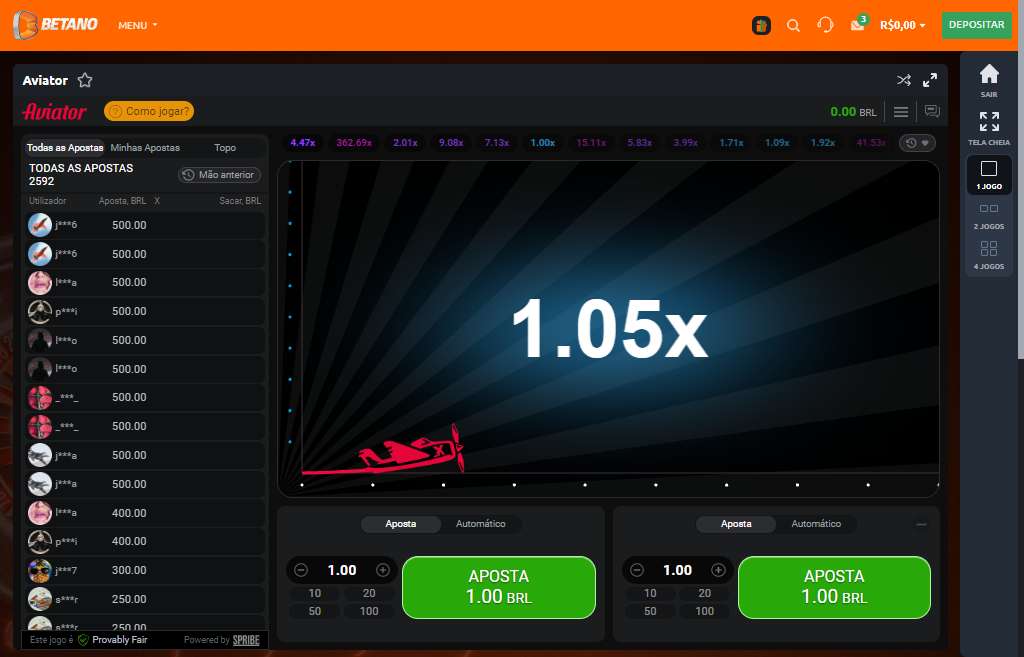Increase left bet amount with plus

coord(383,570)
